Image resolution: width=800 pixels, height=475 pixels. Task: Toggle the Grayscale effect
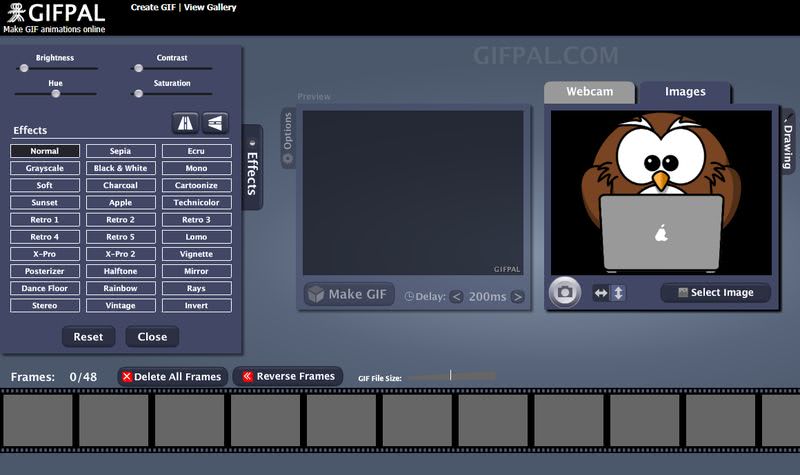click(45, 168)
